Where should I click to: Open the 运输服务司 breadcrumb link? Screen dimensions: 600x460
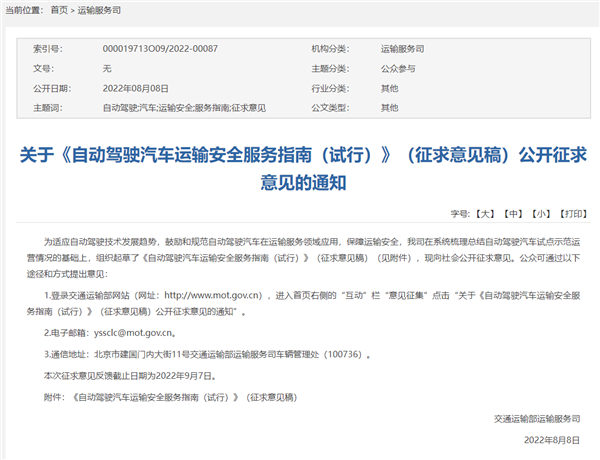pos(99,10)
